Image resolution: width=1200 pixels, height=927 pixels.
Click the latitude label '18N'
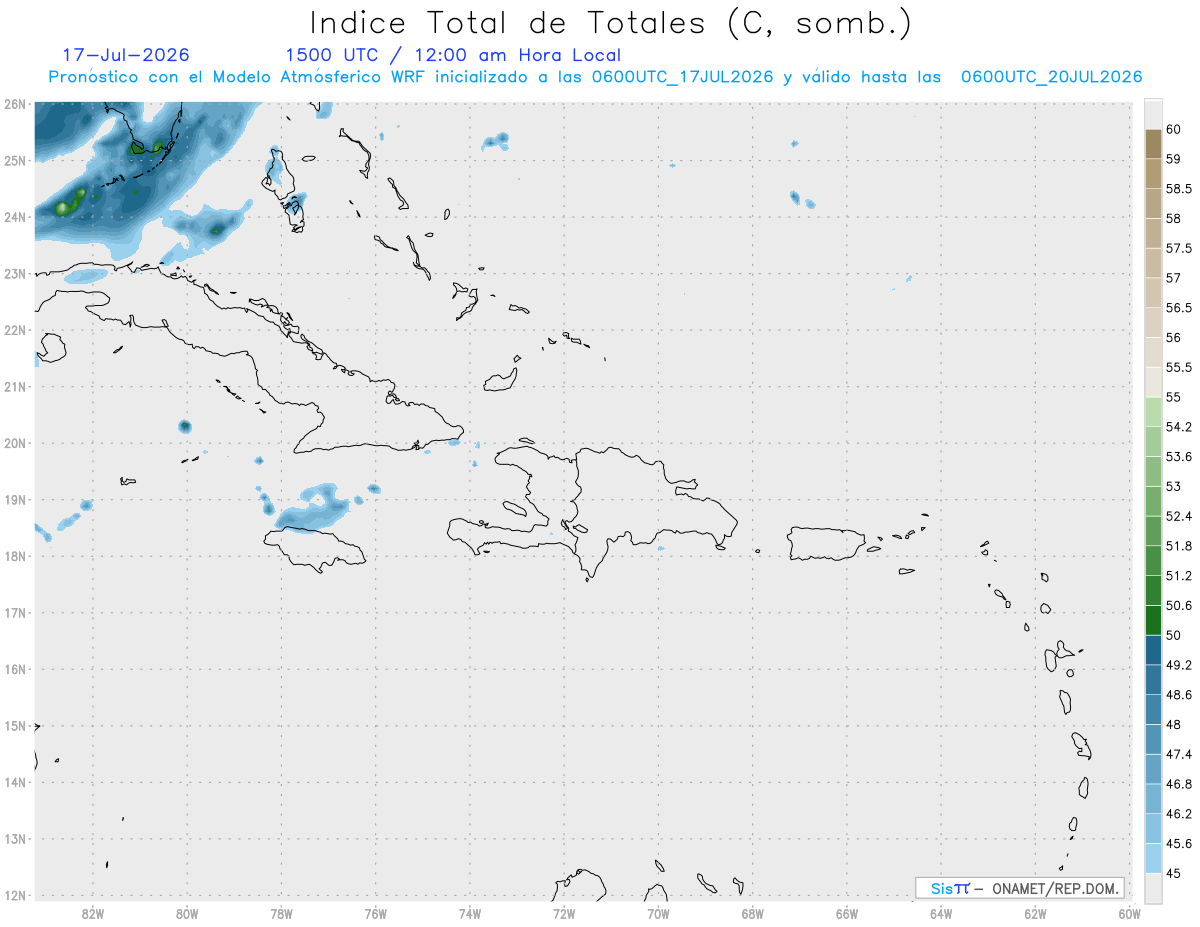click(x=14, y=556)
